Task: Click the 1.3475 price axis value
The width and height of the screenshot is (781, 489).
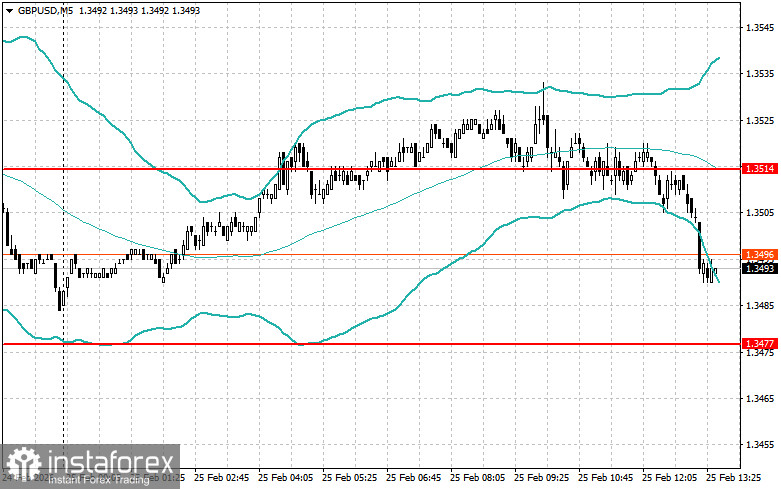Action: (x=760, y=353)
